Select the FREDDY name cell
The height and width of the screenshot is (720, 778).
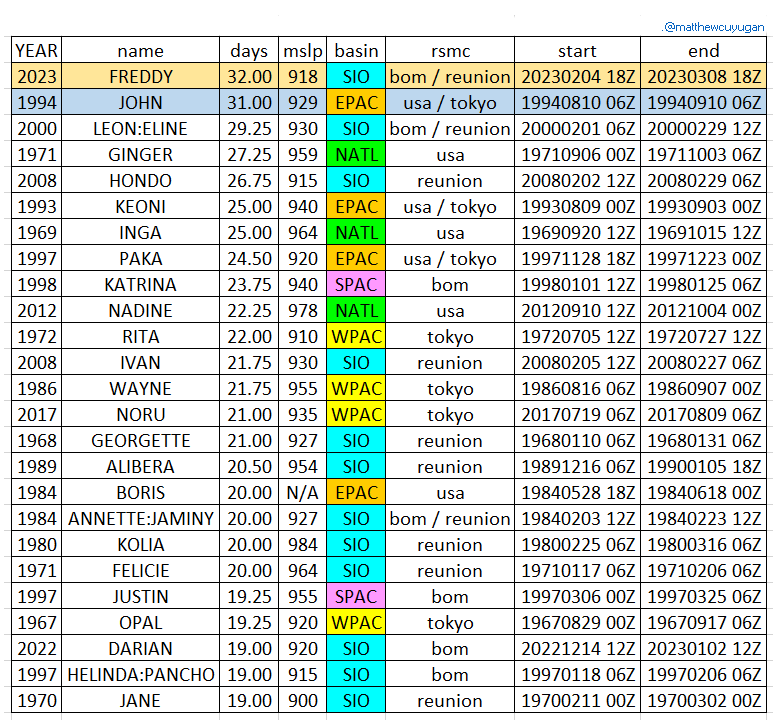pos(140,77)
